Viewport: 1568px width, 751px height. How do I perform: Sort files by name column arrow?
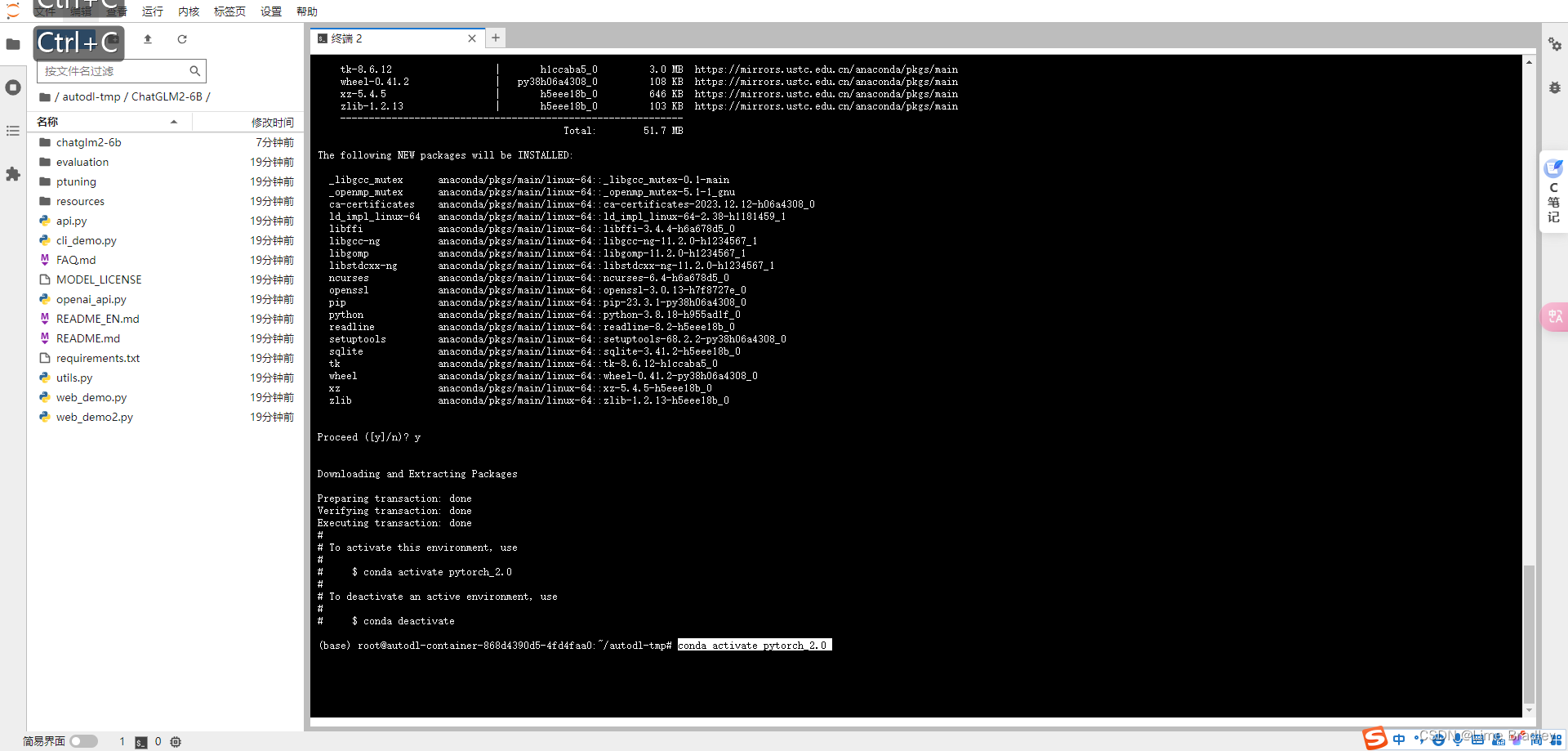174,122
